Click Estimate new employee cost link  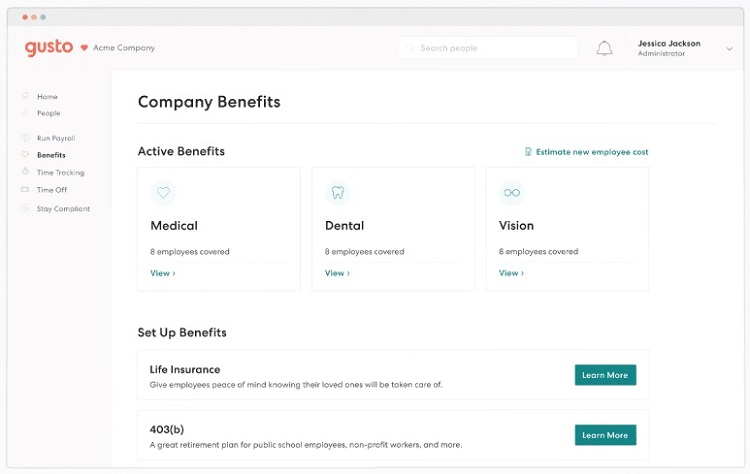[592, 152]
